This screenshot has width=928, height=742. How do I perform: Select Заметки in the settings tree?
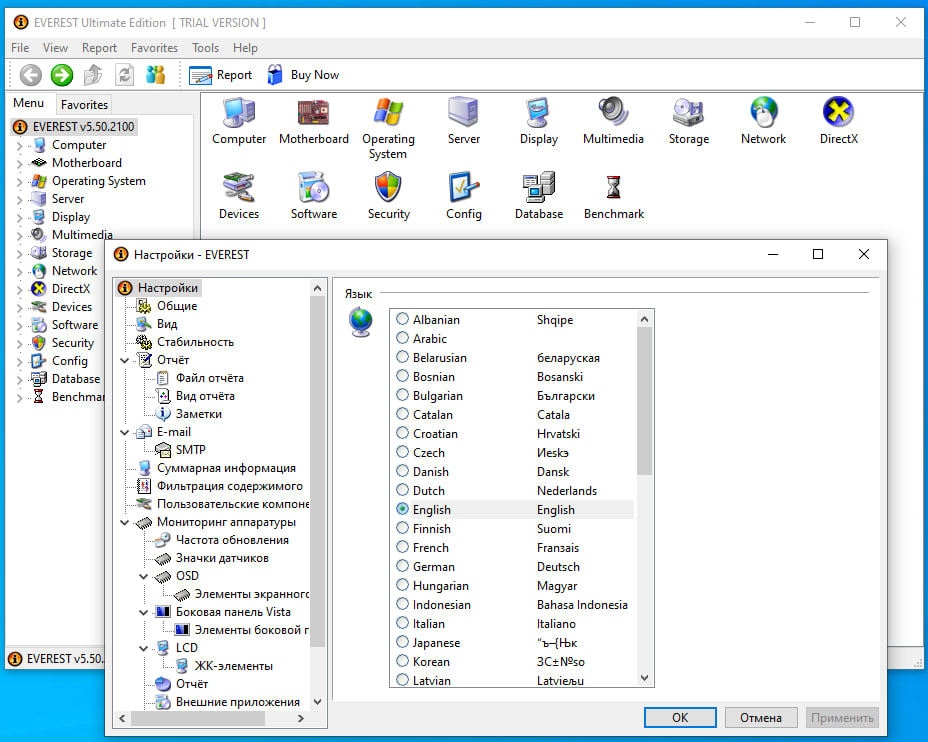198,414
